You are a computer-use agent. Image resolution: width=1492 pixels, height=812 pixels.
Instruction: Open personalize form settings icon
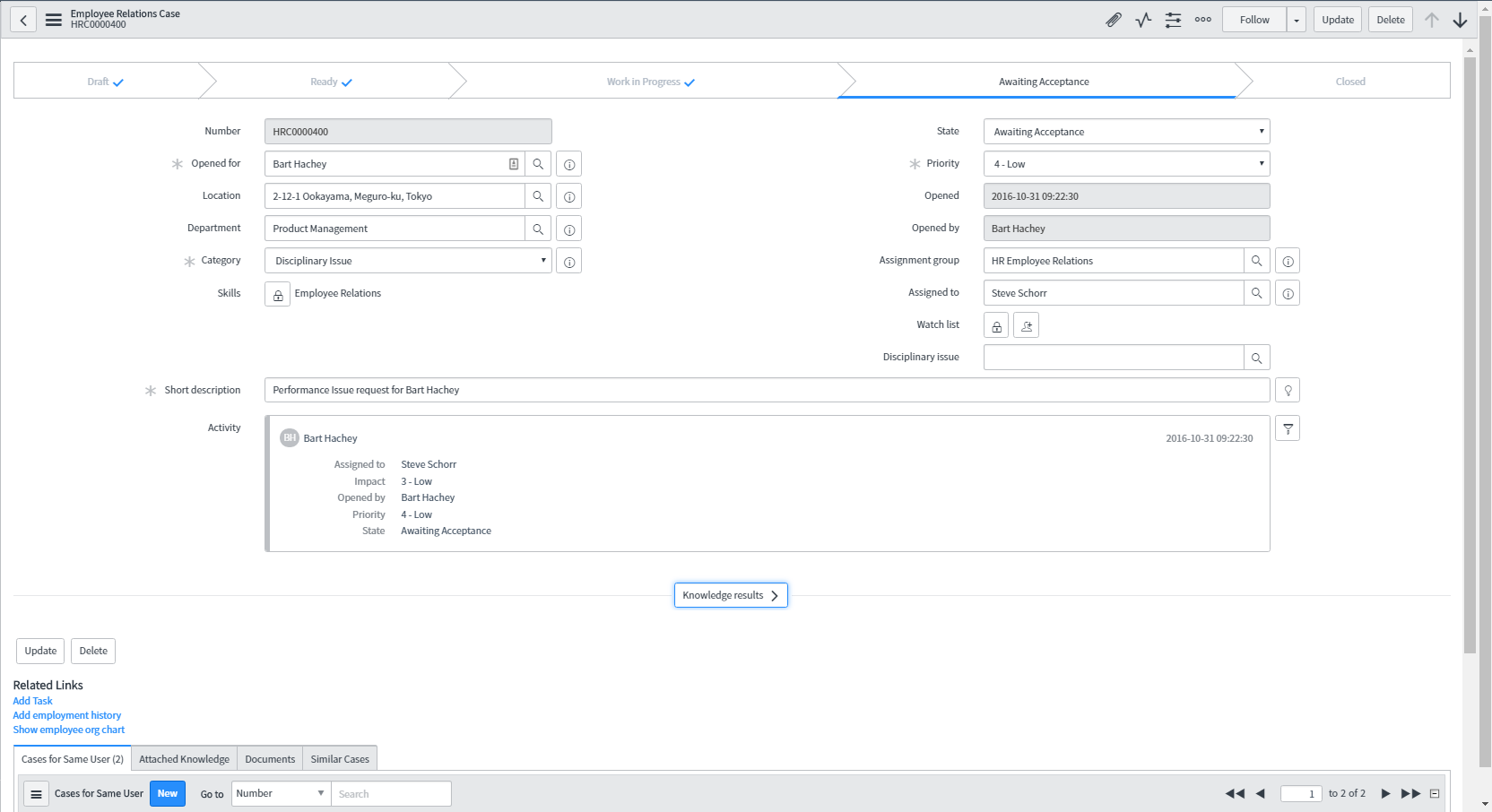[x=1173, y=20]
